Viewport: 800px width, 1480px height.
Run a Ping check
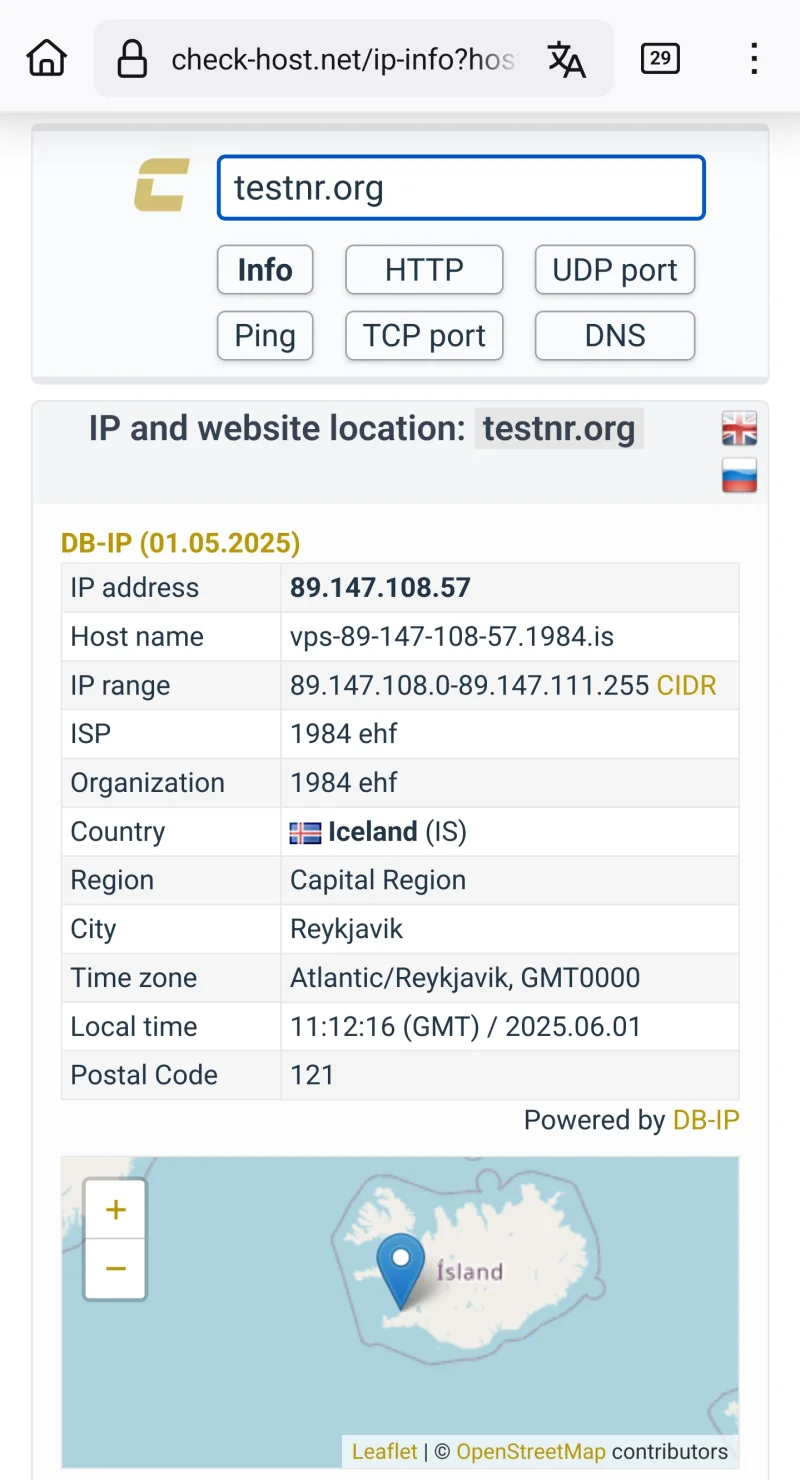(265, 336)
